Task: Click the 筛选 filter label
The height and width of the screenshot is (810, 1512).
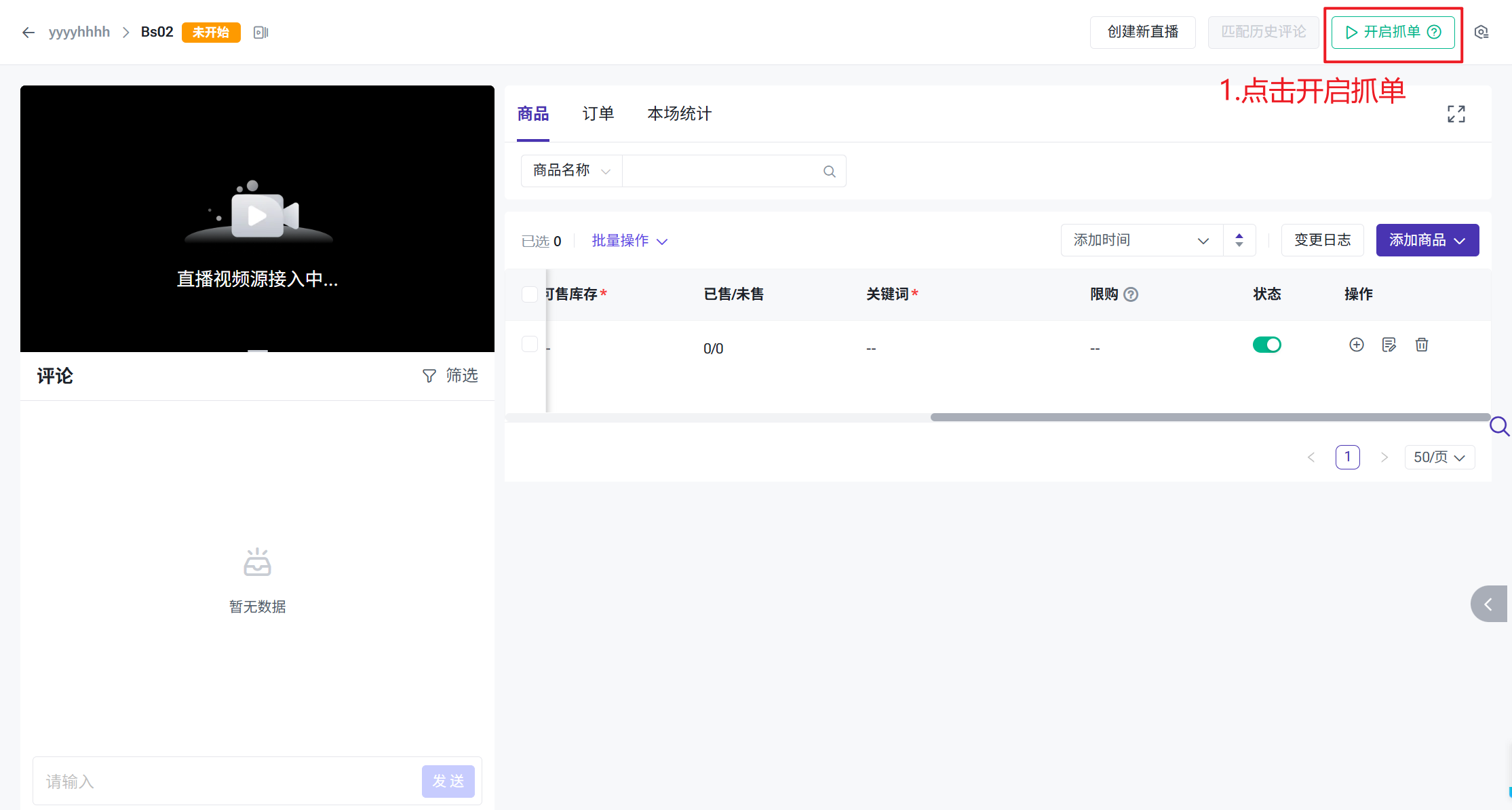Action: (x=462, y=376)
